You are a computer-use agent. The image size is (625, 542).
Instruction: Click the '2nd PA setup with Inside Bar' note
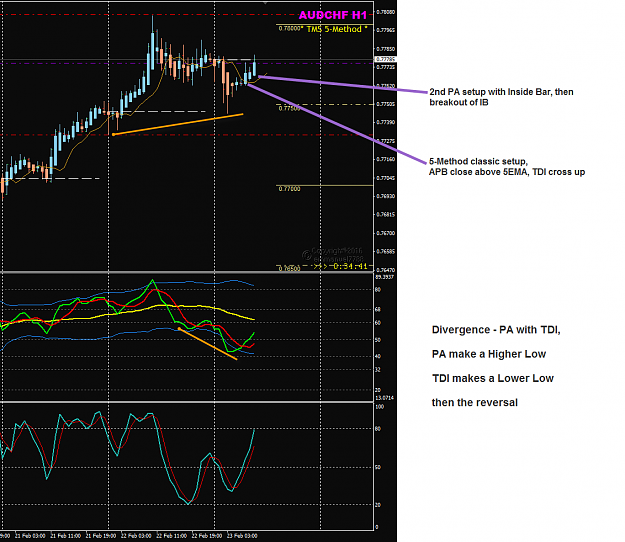501,97
